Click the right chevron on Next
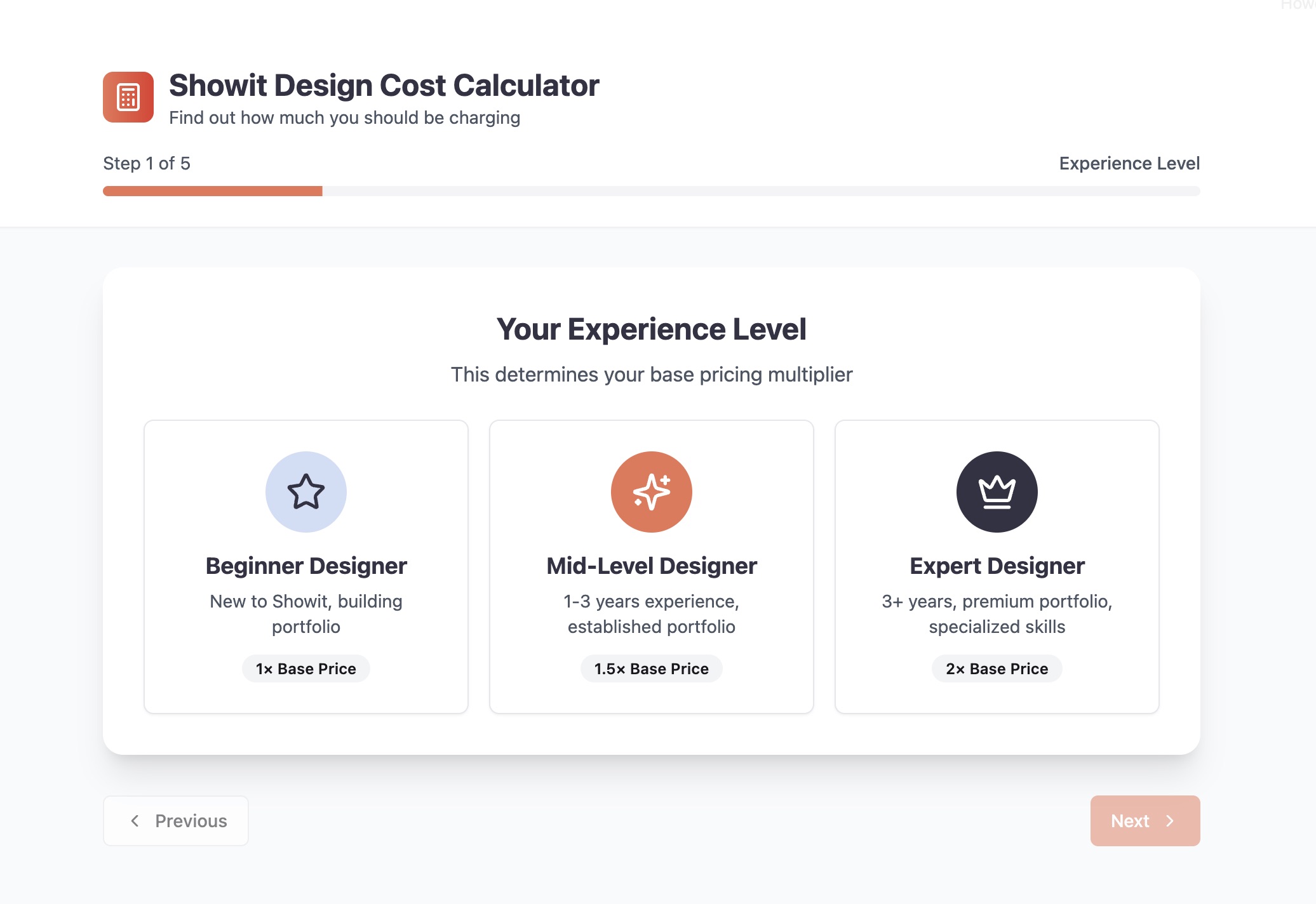This screenshot has width=1316, height=904. click(x=1170, y=821)
